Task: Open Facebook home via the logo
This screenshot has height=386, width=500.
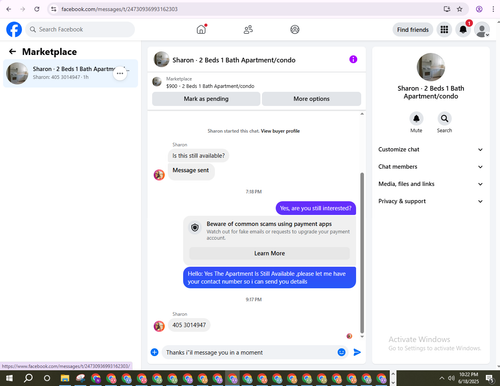Action: [x=14, y=29]
